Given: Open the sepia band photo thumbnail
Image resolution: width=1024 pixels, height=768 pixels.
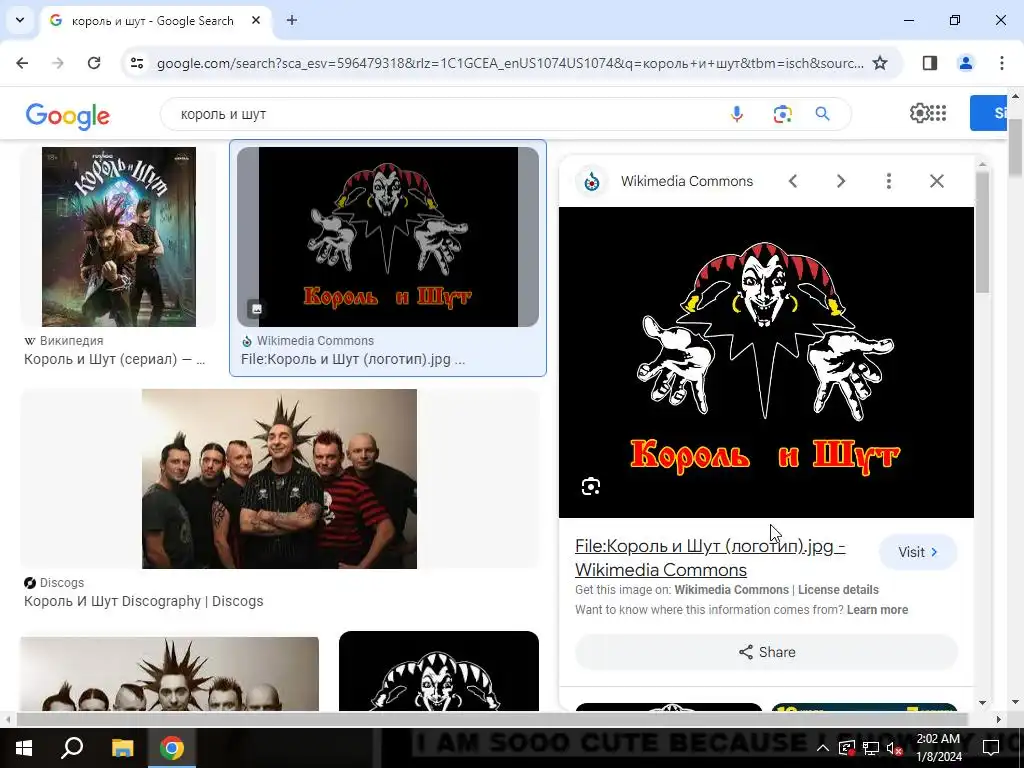Looking at the screenshot, I should pyautogui.click(x=170, y=674).
